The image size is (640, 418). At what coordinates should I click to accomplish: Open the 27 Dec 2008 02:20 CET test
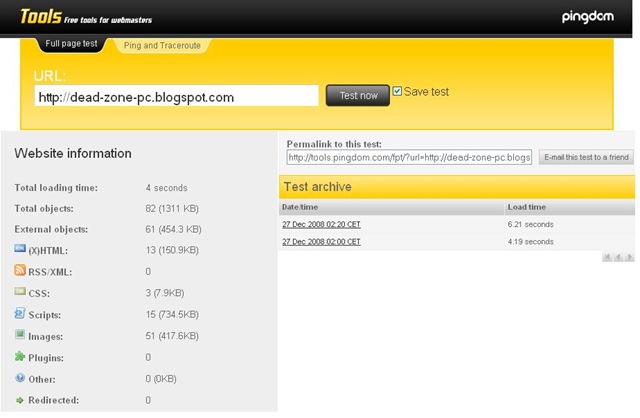tap(321, 225)
